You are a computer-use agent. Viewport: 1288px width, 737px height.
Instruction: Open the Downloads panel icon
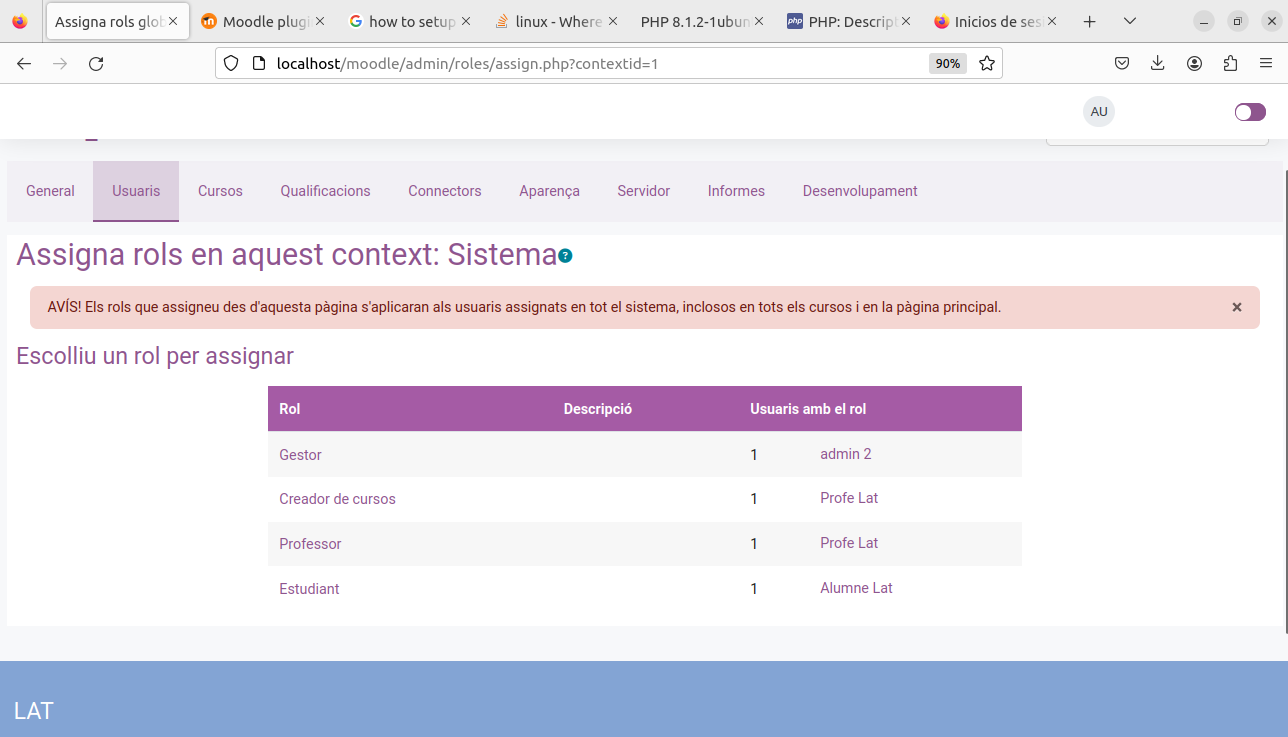point(1157,62)
